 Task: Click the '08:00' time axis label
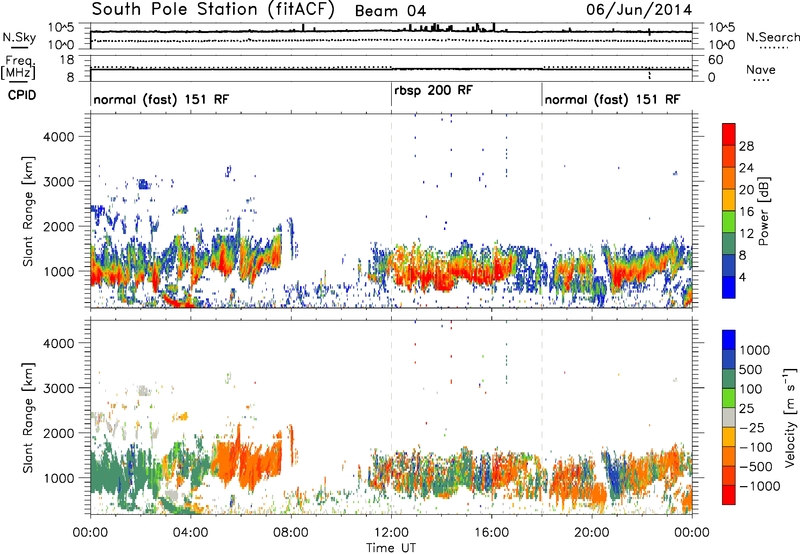coord(291,532)
